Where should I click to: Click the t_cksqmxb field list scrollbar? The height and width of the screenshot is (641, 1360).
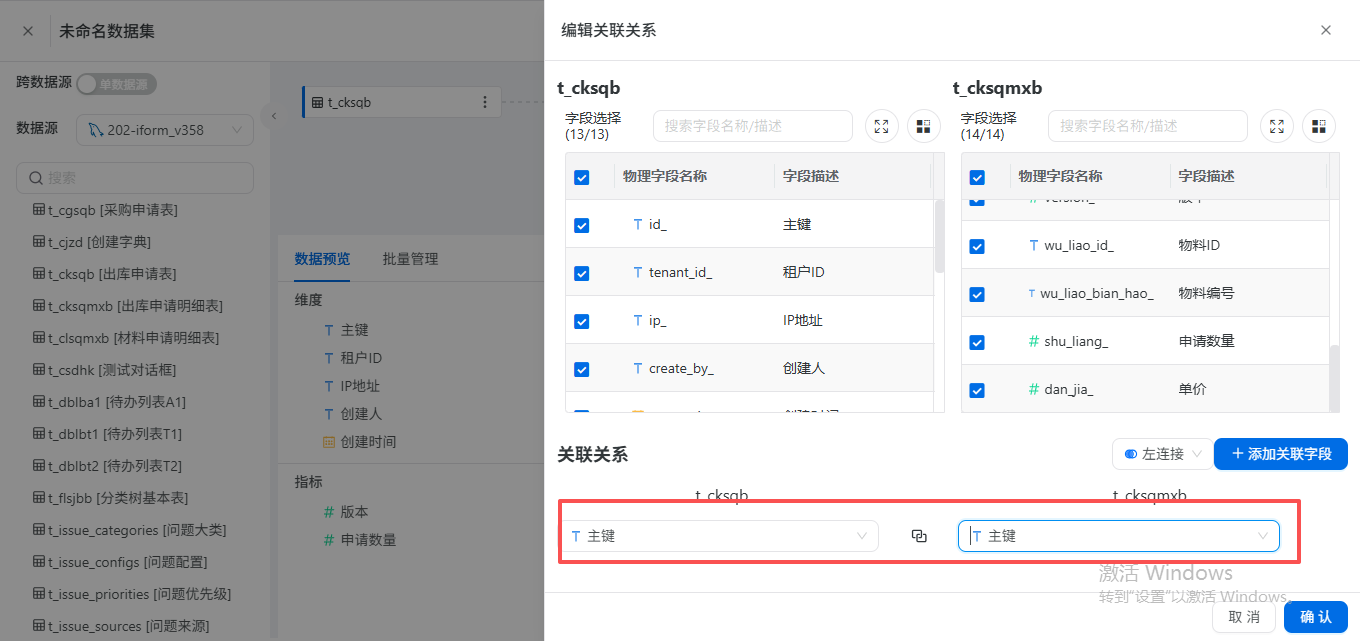1334,378
